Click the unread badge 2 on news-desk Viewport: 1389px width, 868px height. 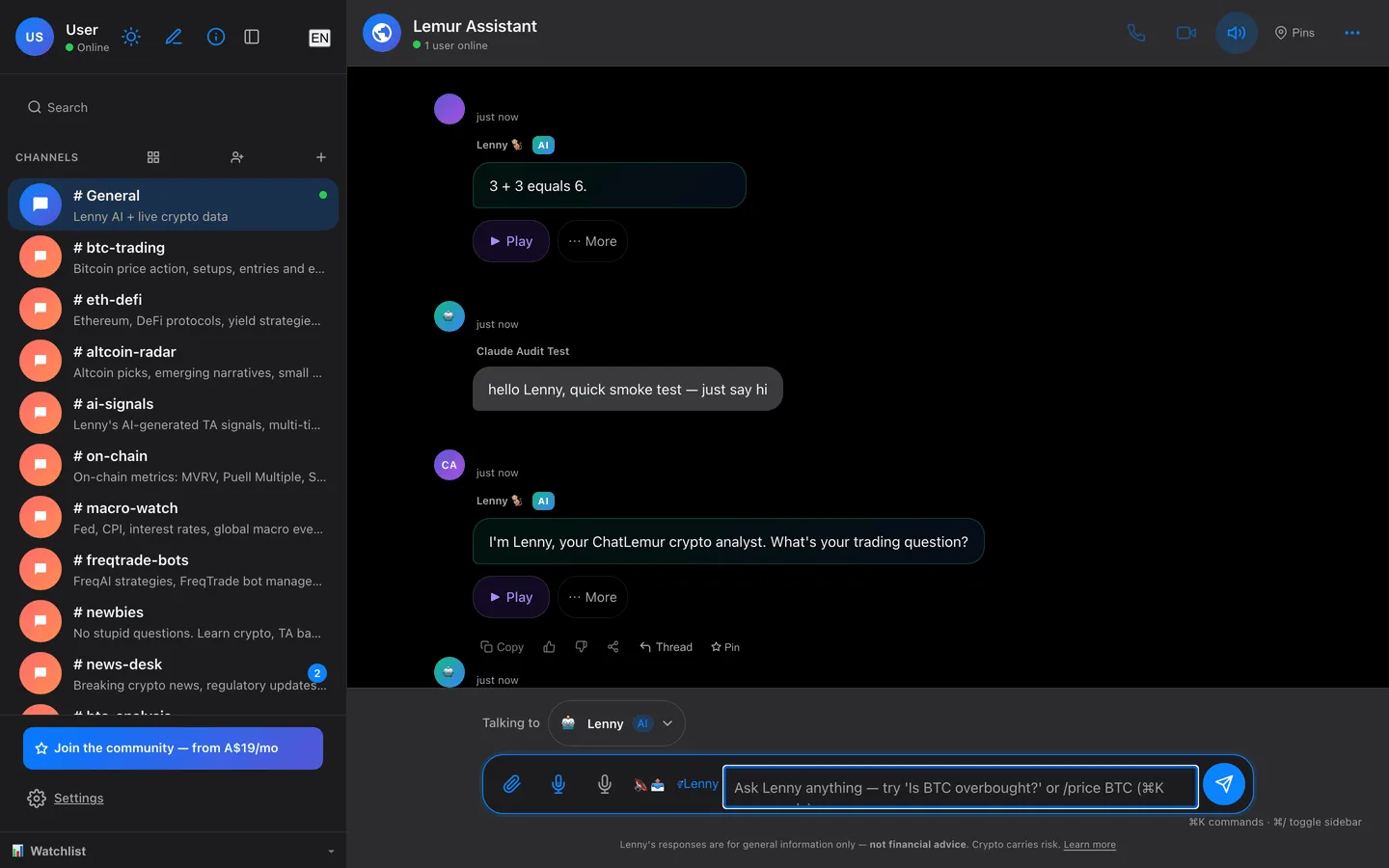(317, 673)
